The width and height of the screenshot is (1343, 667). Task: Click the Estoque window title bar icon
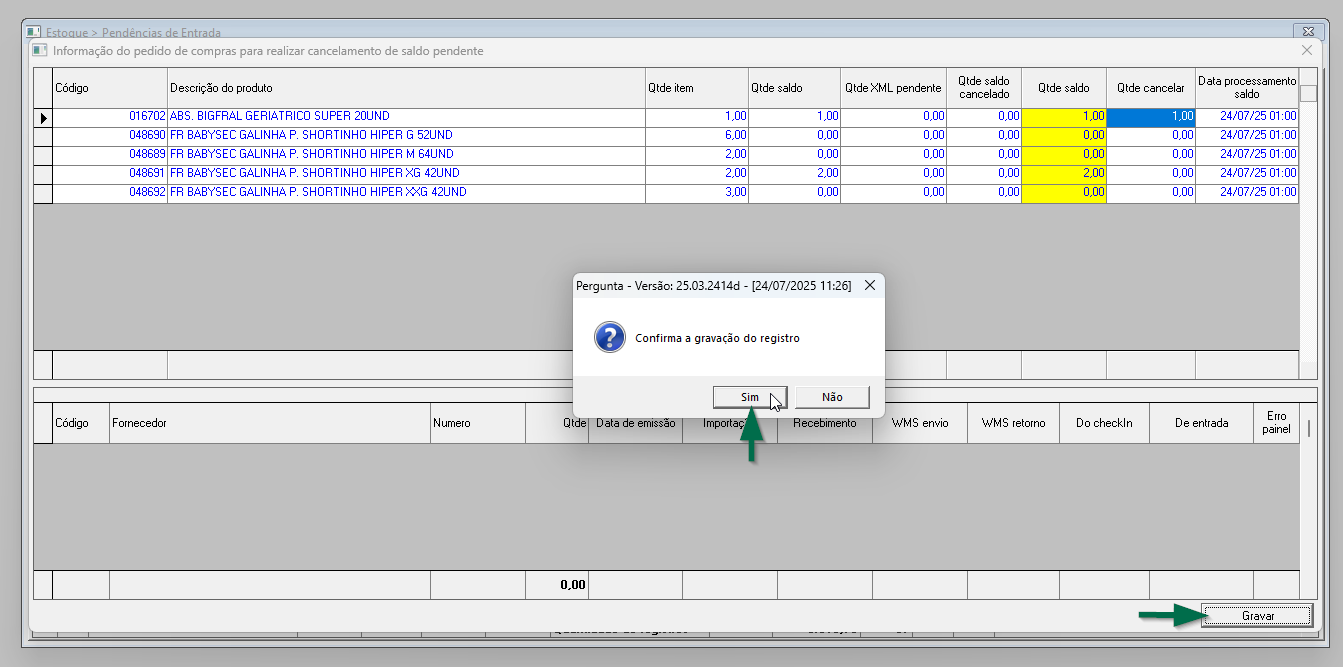33,32
